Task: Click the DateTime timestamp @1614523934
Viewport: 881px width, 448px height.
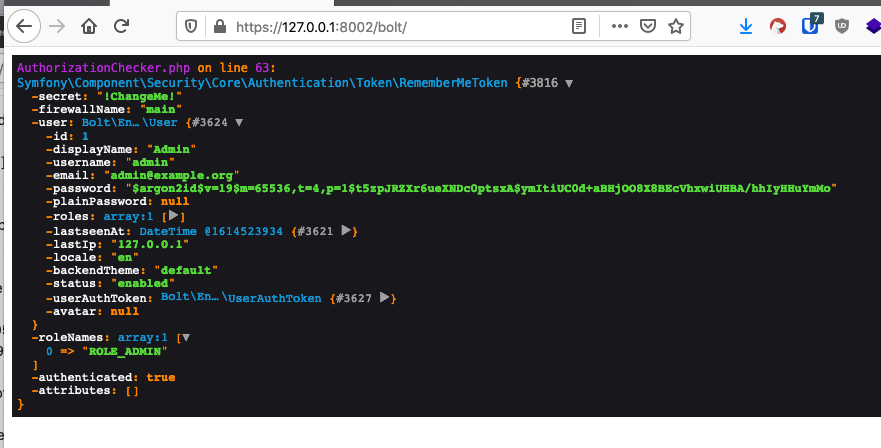Action: pos(243,231)
